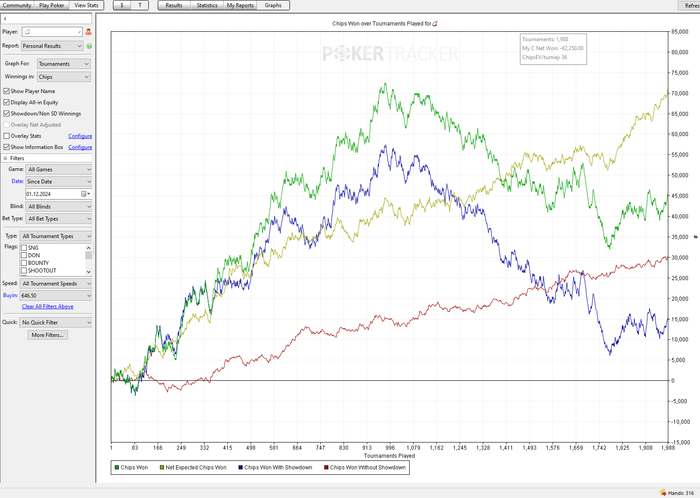
Task: Check the BOUNTY flag
Action: tap(24, 263)
